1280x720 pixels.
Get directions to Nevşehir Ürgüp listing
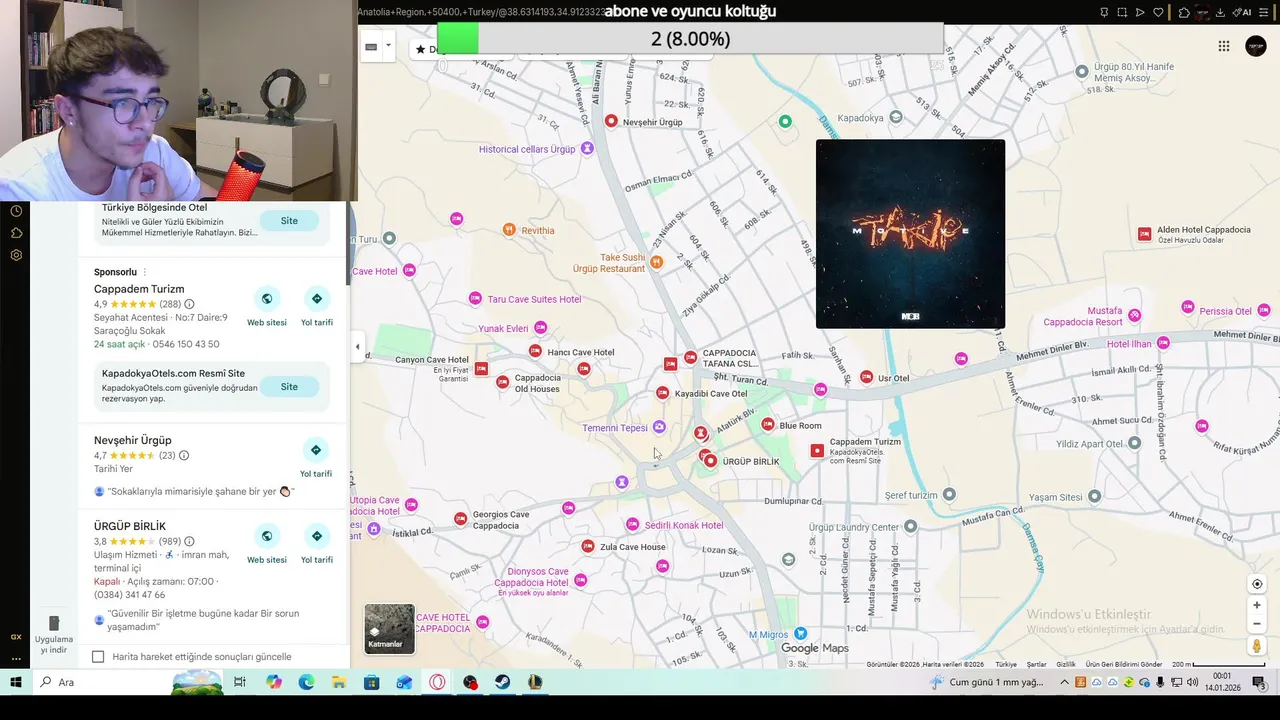pyautogui.click(x=316, y=450)
